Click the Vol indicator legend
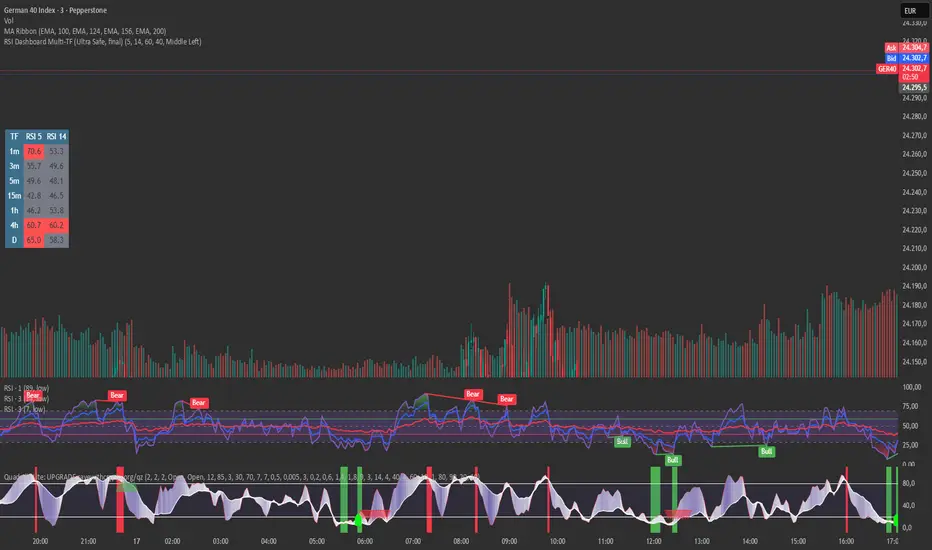 (8, 21)
